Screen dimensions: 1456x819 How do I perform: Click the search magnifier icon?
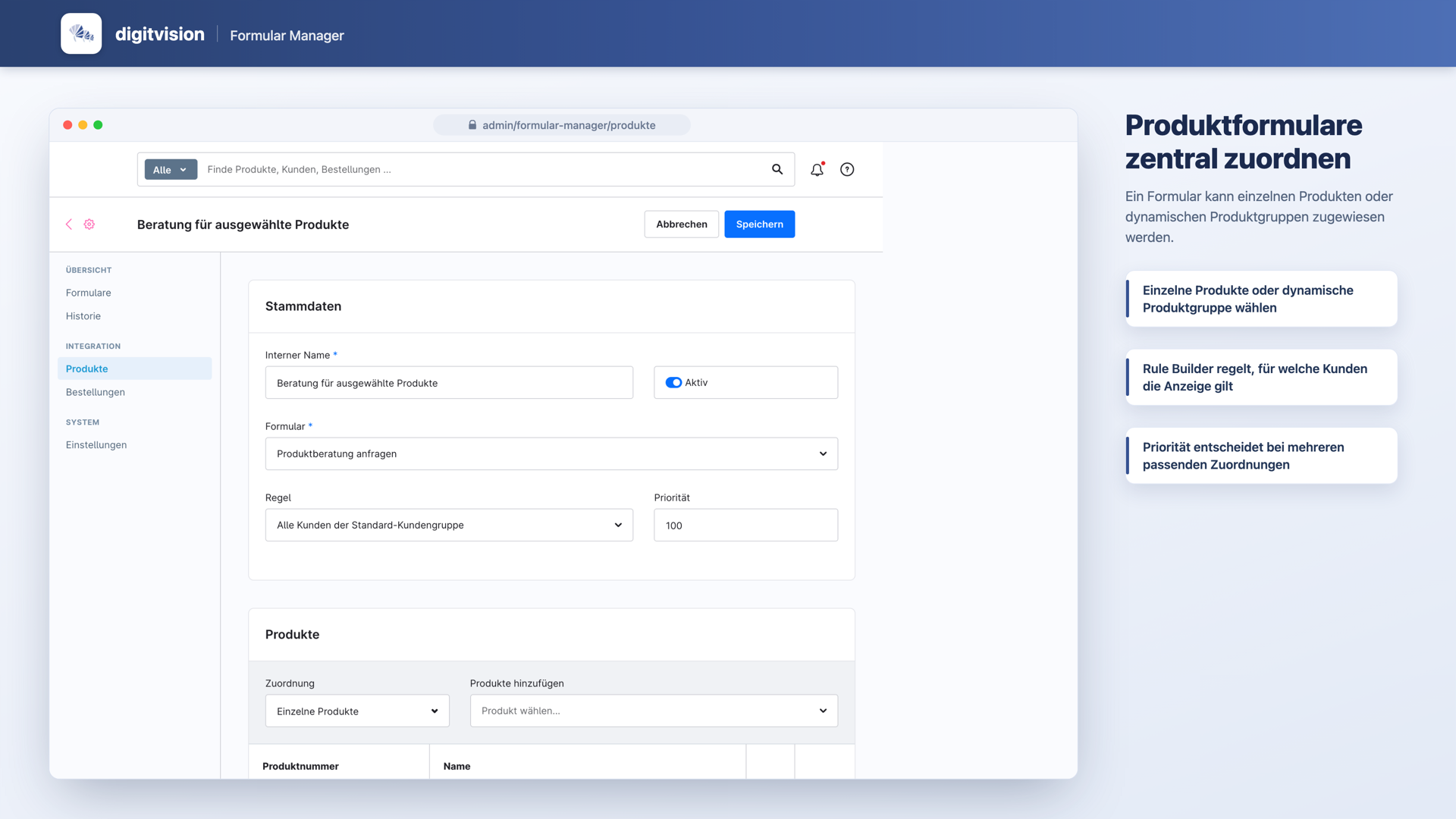(x=777, y=169)
